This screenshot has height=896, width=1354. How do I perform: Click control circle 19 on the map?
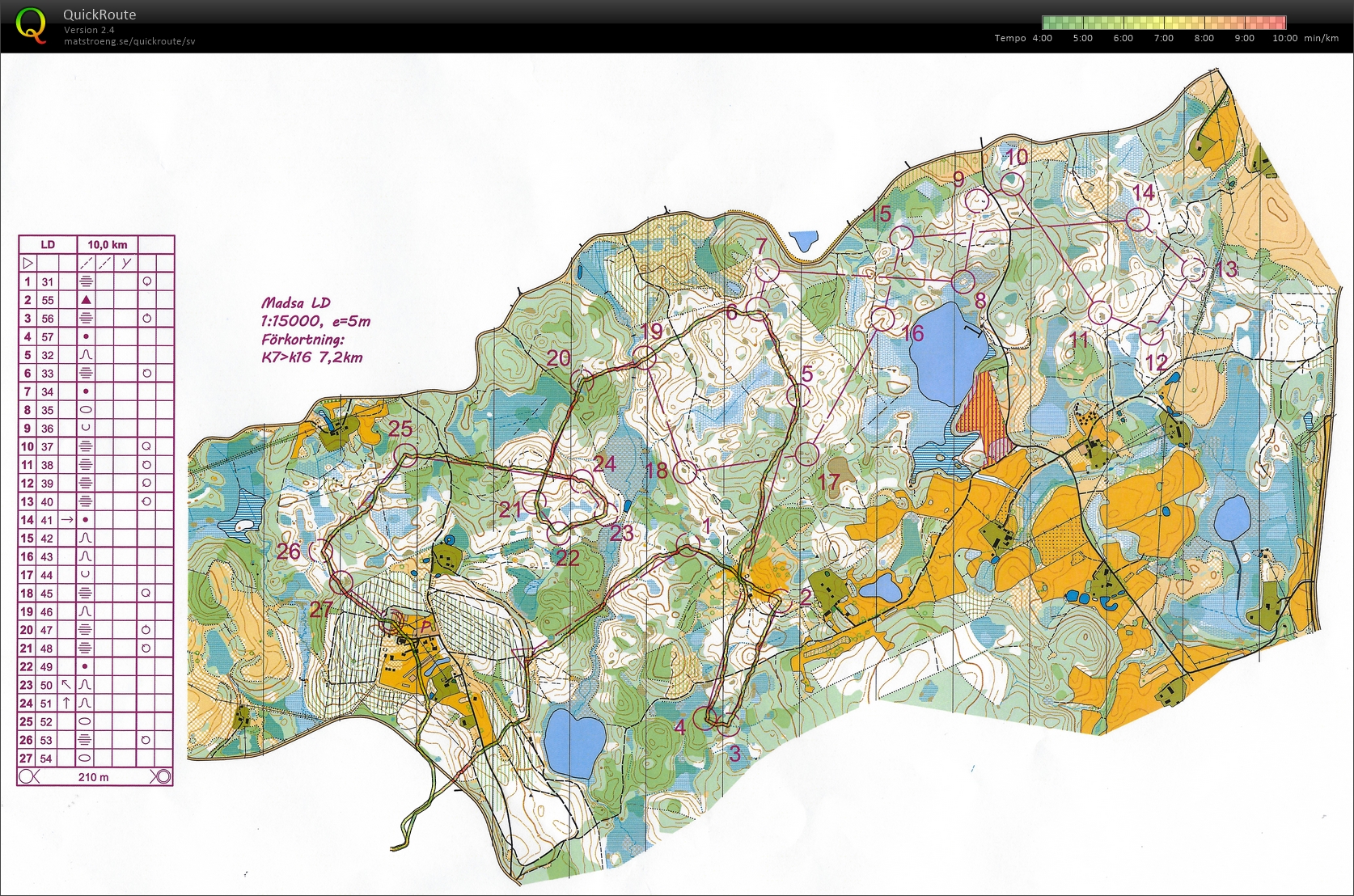(x=645, y=357)
